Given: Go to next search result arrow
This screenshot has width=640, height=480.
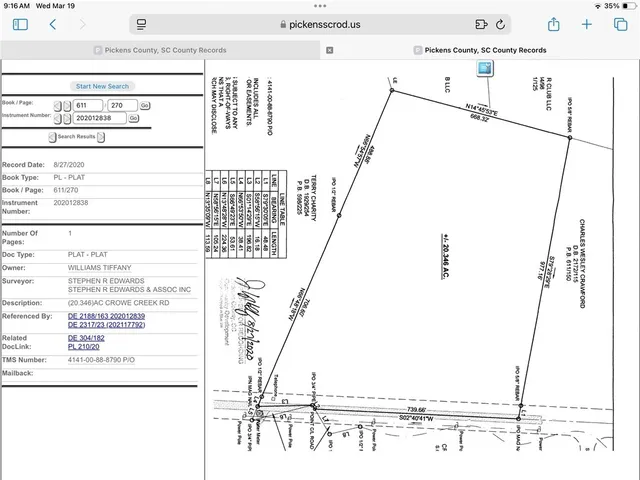Looking at the screenshot, I should coord(100,136).
